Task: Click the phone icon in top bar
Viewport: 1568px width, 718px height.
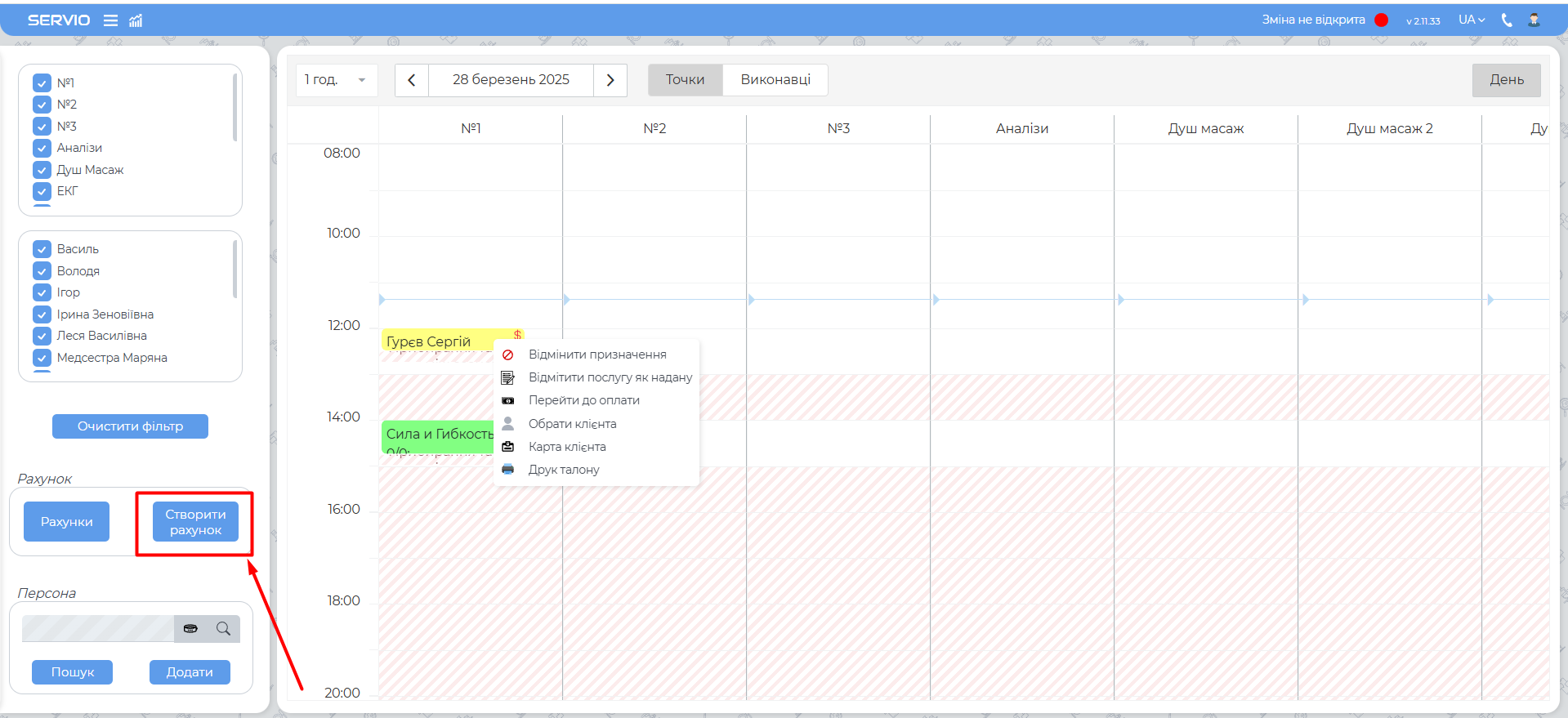Action: 1507,20
